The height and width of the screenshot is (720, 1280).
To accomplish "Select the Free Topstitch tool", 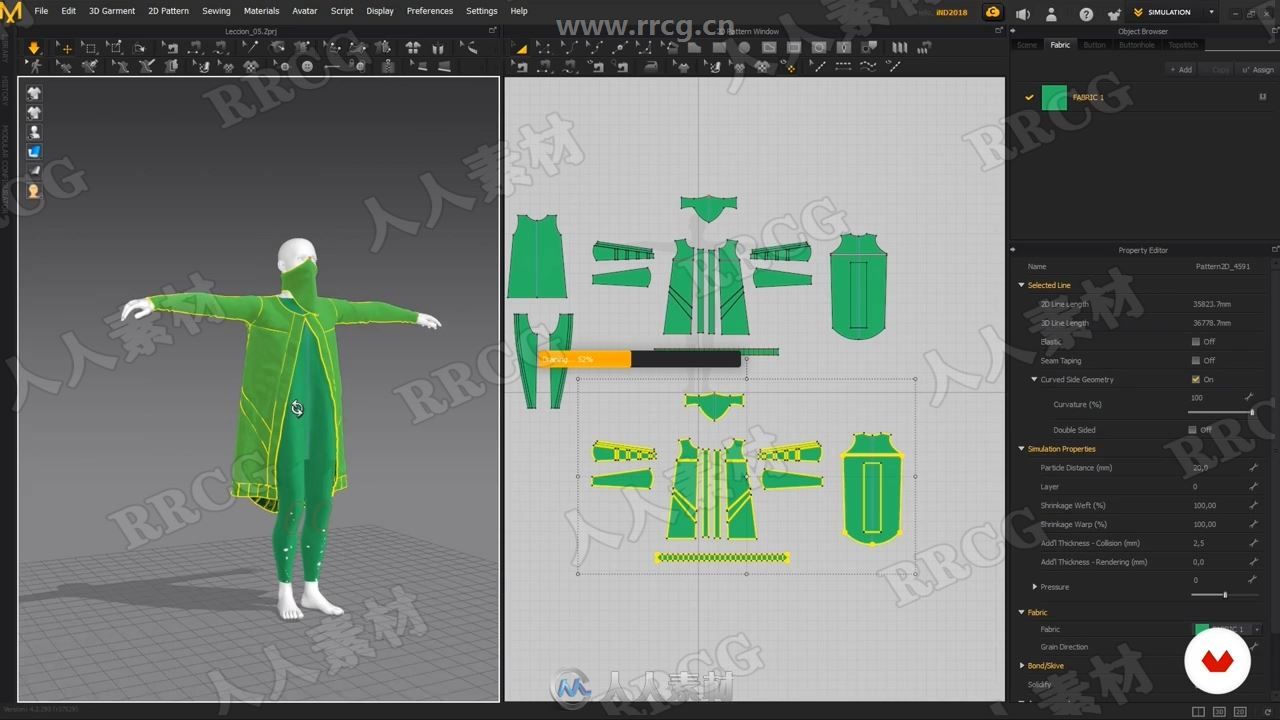I will [x=867, y=66].
